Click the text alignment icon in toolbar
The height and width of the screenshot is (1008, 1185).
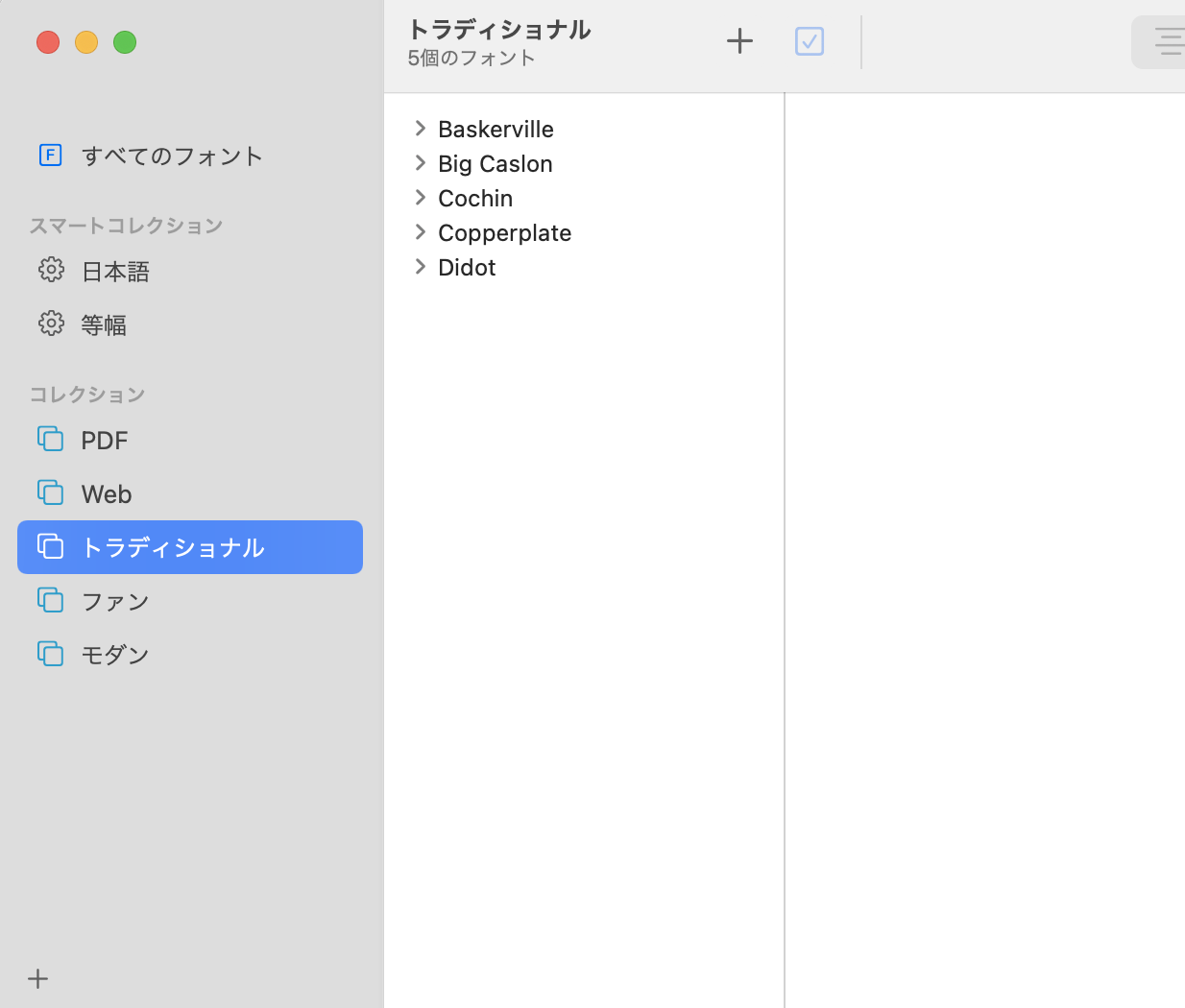click(1167, 42)
